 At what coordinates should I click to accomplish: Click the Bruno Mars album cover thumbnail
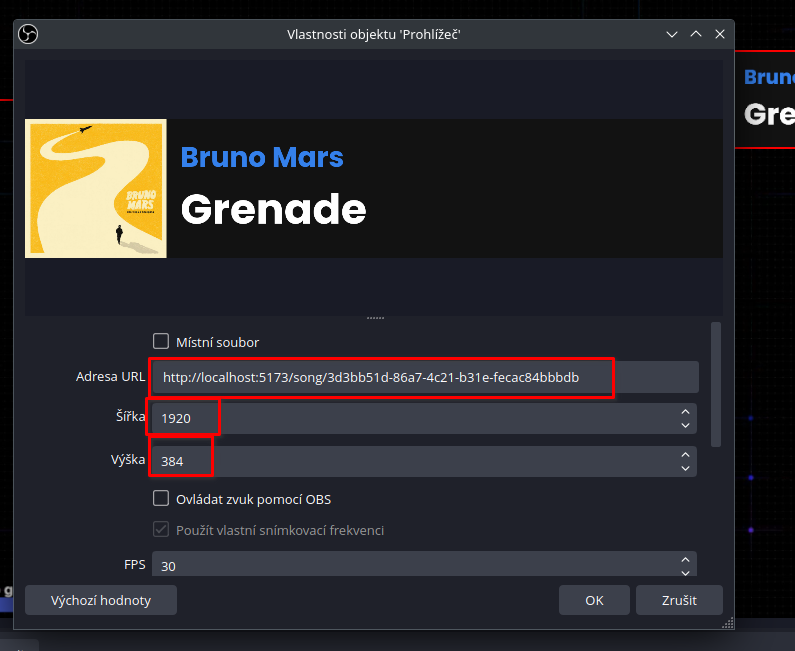tap(96, 189)
